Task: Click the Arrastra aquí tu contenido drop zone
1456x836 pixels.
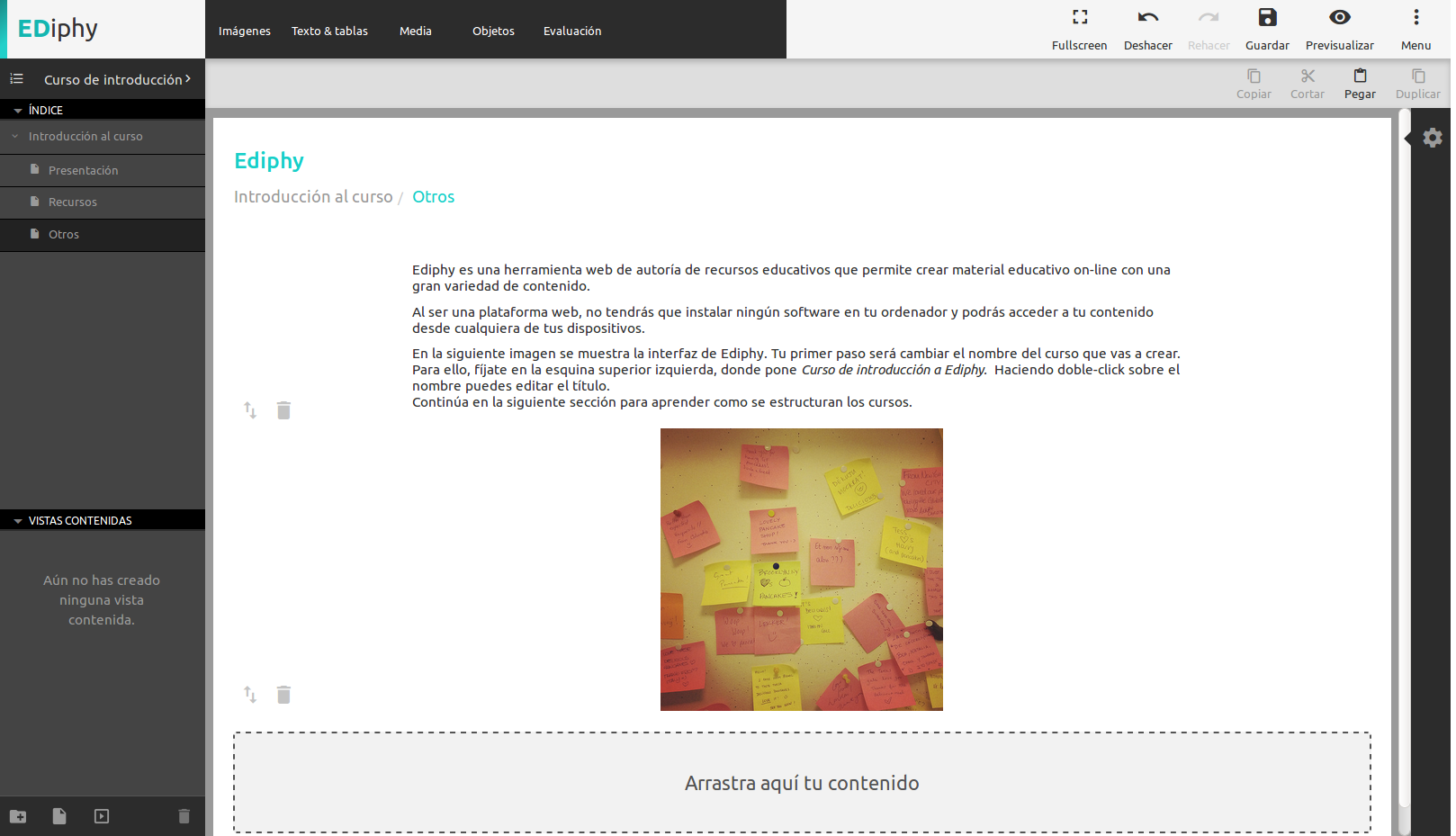Action: 802,783
